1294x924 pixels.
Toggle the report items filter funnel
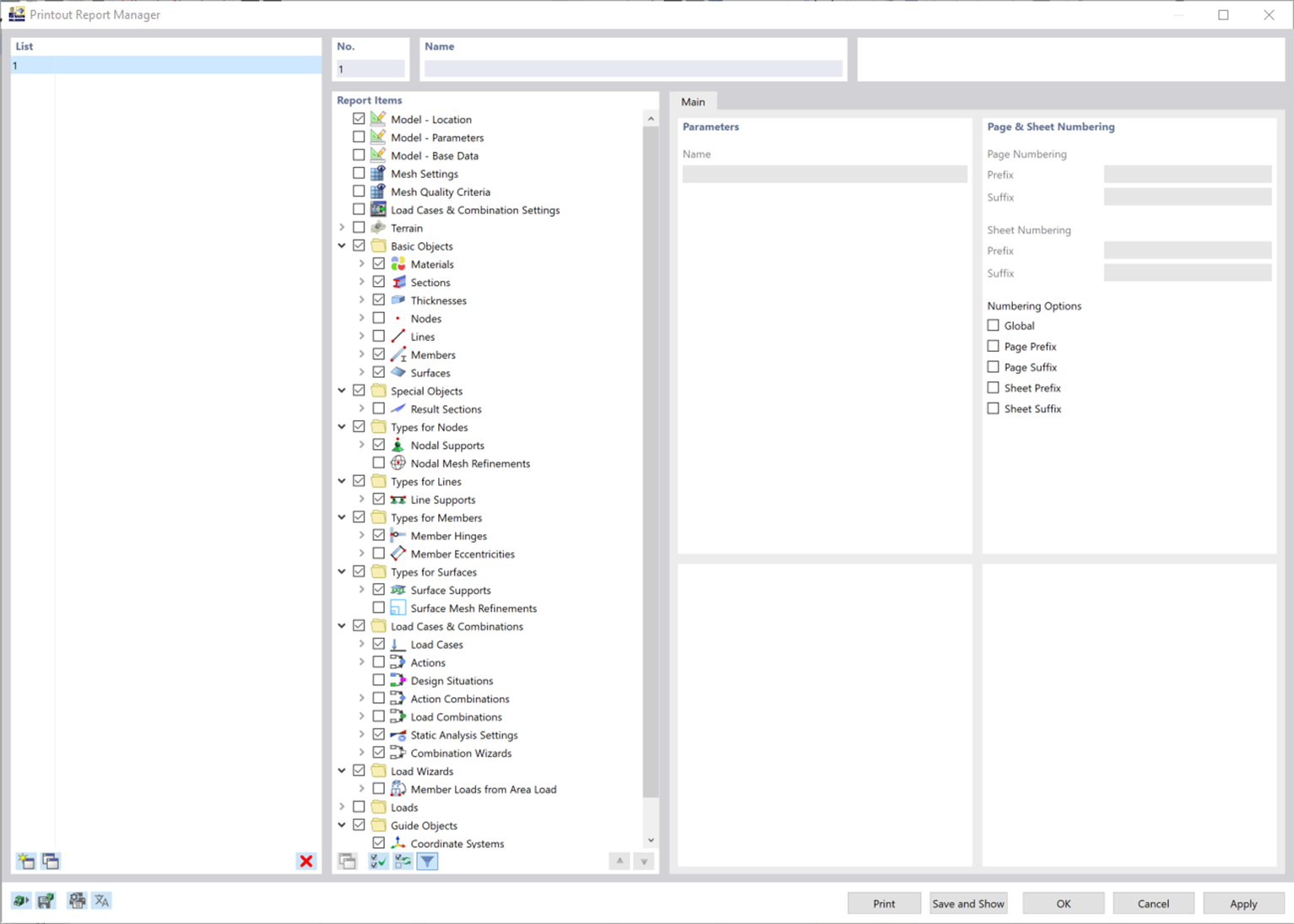427,861
